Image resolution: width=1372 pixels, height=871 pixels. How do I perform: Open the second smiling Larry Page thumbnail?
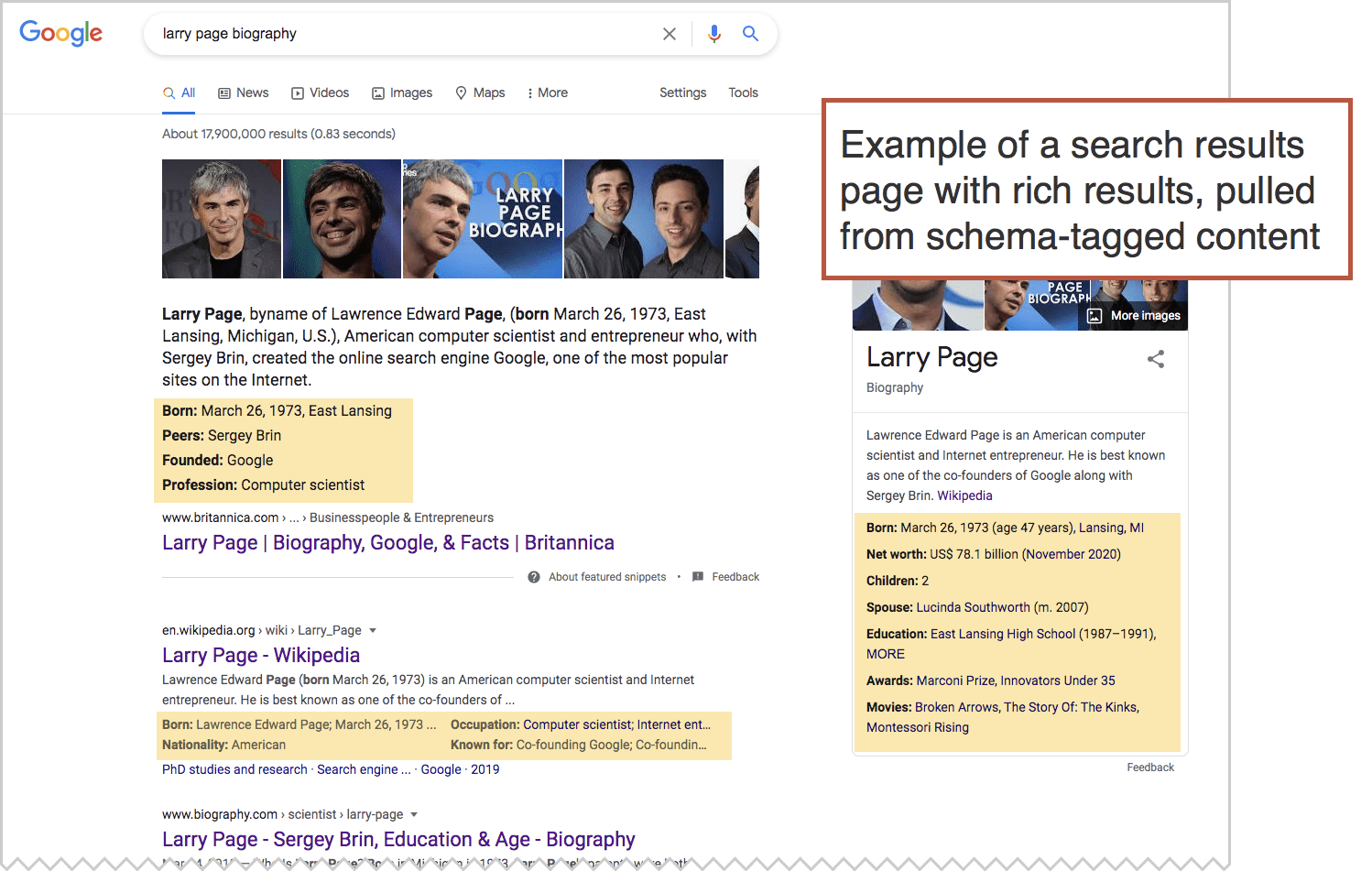click(342, 219)
